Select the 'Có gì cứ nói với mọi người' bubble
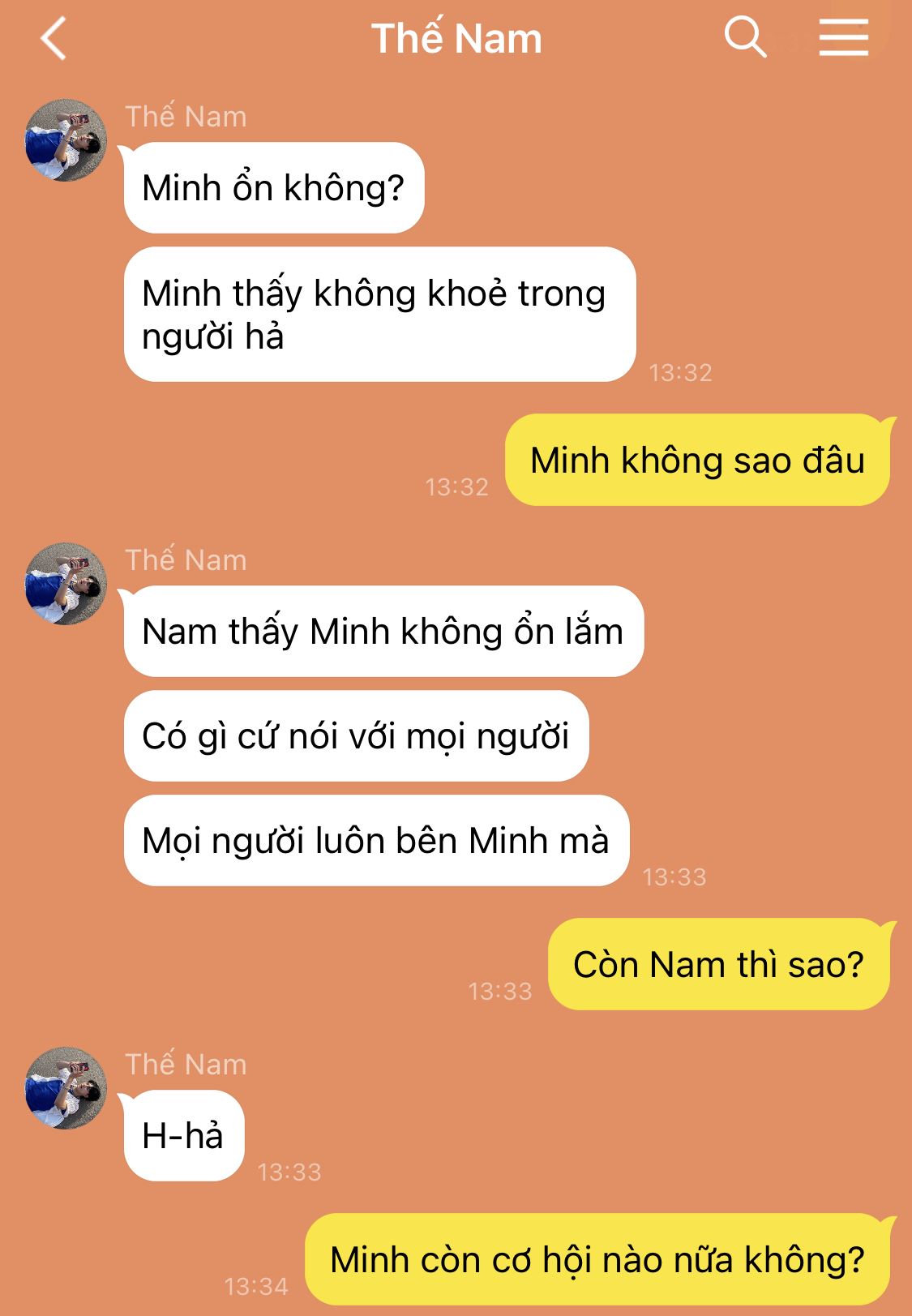The image size is (912, 1316). (x=356, y=736)
